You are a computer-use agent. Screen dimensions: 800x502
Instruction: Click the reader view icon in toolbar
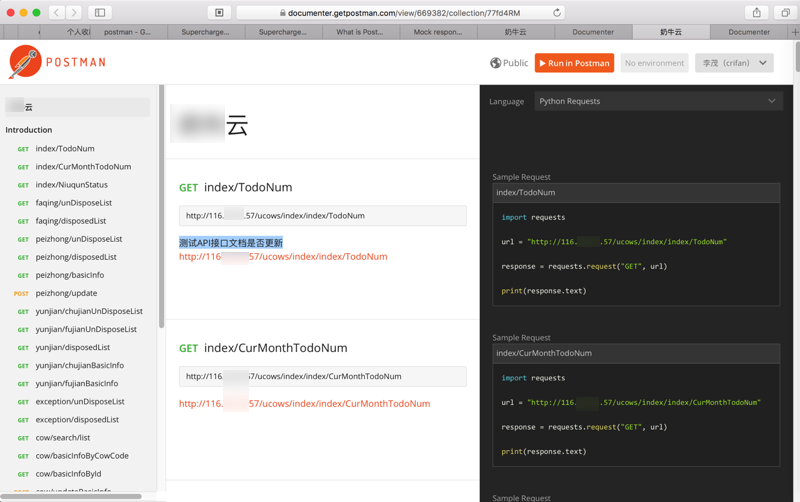tap(219, 12)
